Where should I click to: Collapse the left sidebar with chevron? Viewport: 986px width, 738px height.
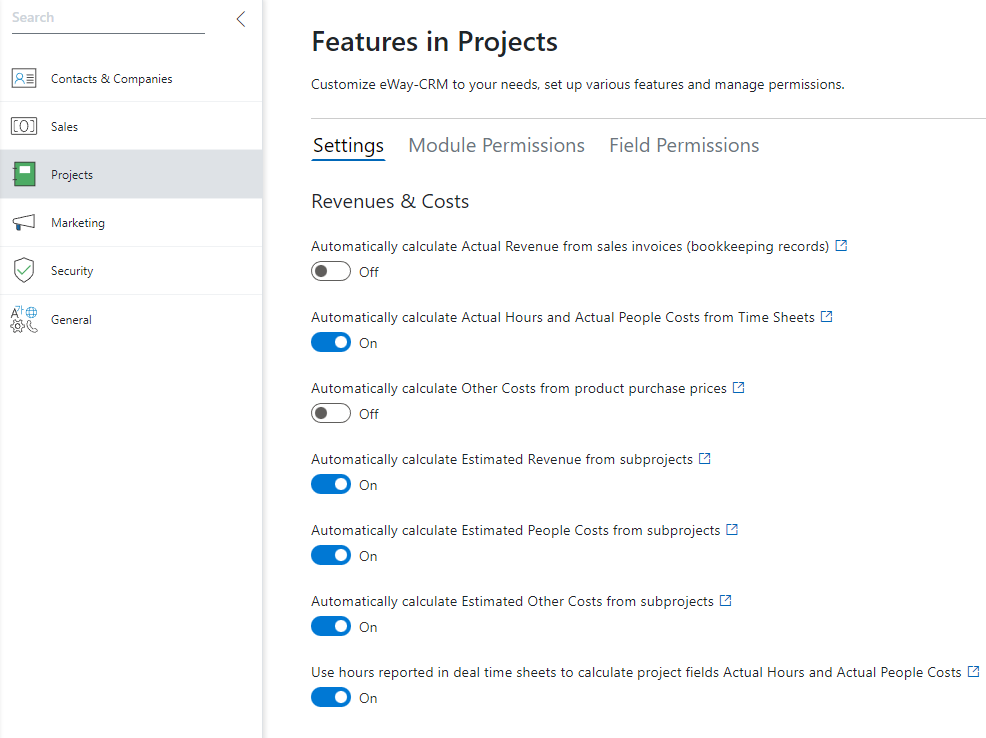[x=241, y=19]
